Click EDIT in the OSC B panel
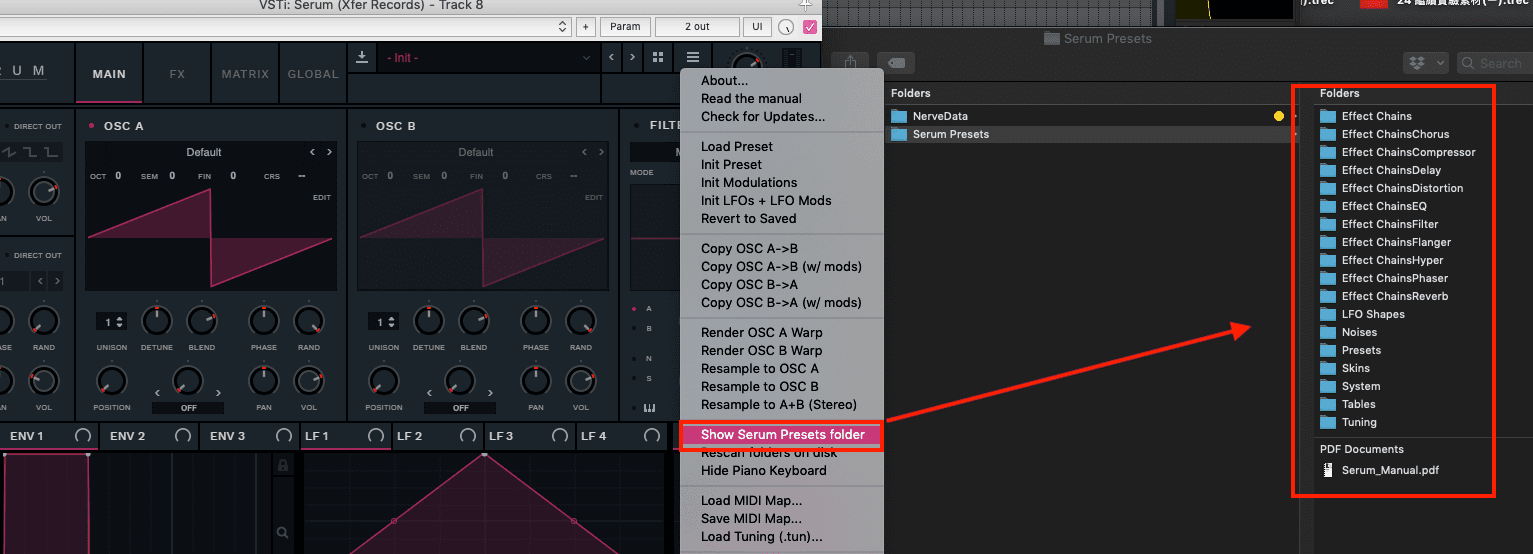Screen dimensions: 1533x554 [x=593, y=197]
